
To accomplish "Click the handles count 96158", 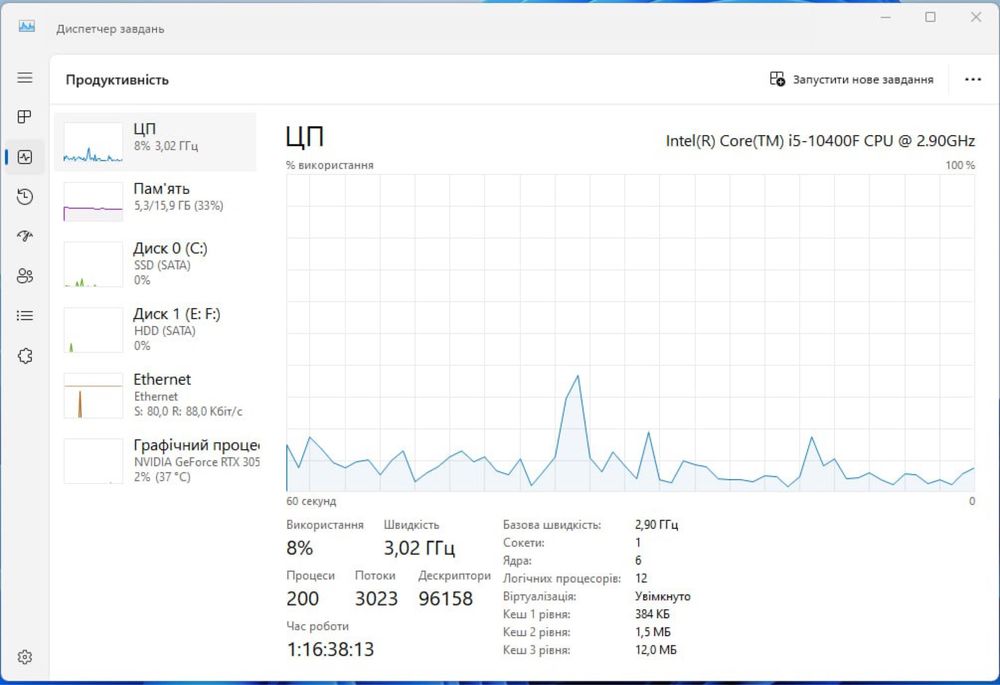I will click(x=446, y=598).
